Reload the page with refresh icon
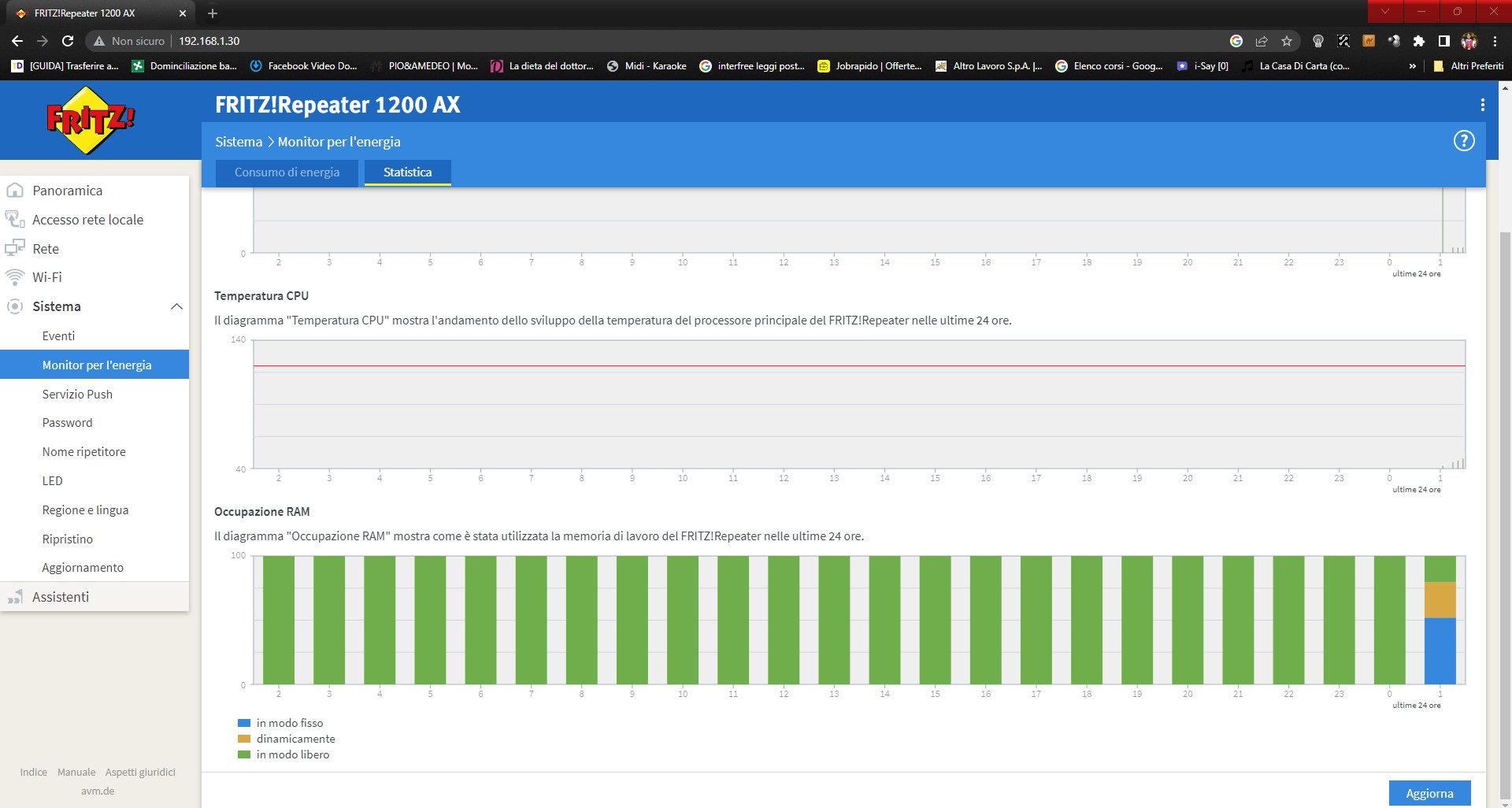1512x808 pixels. (x=68, y=41)
